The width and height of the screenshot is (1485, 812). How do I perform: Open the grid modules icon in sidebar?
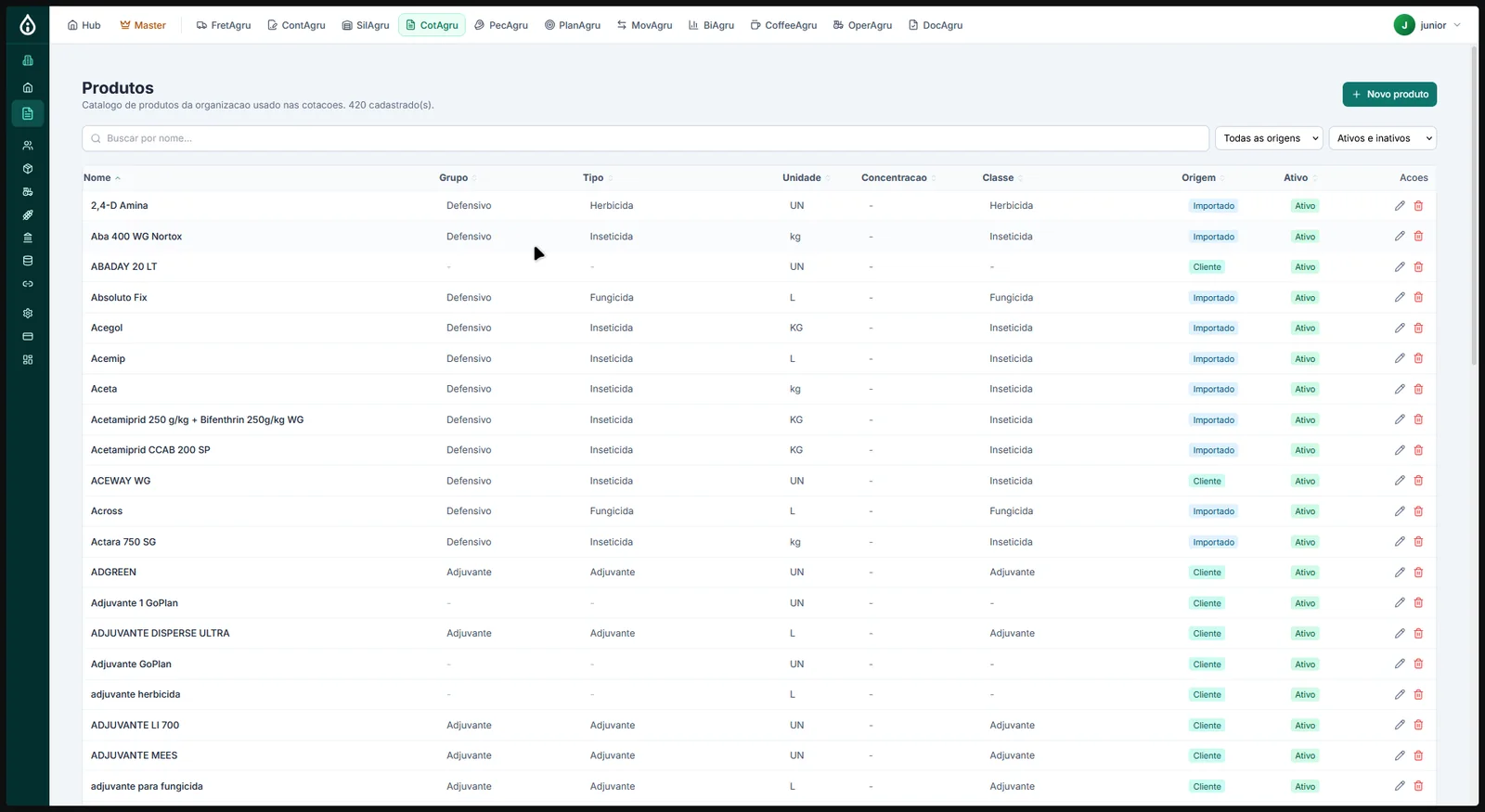coord(28,359)
